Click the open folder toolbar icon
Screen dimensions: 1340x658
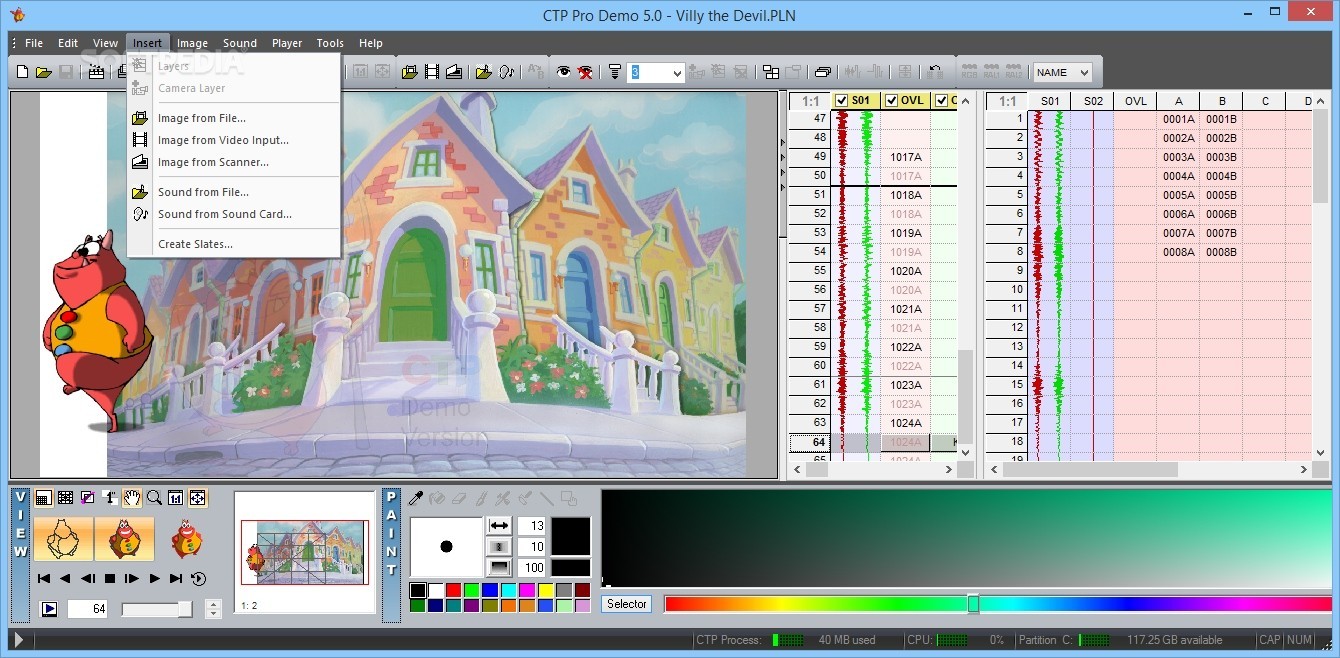coord(44,72)
